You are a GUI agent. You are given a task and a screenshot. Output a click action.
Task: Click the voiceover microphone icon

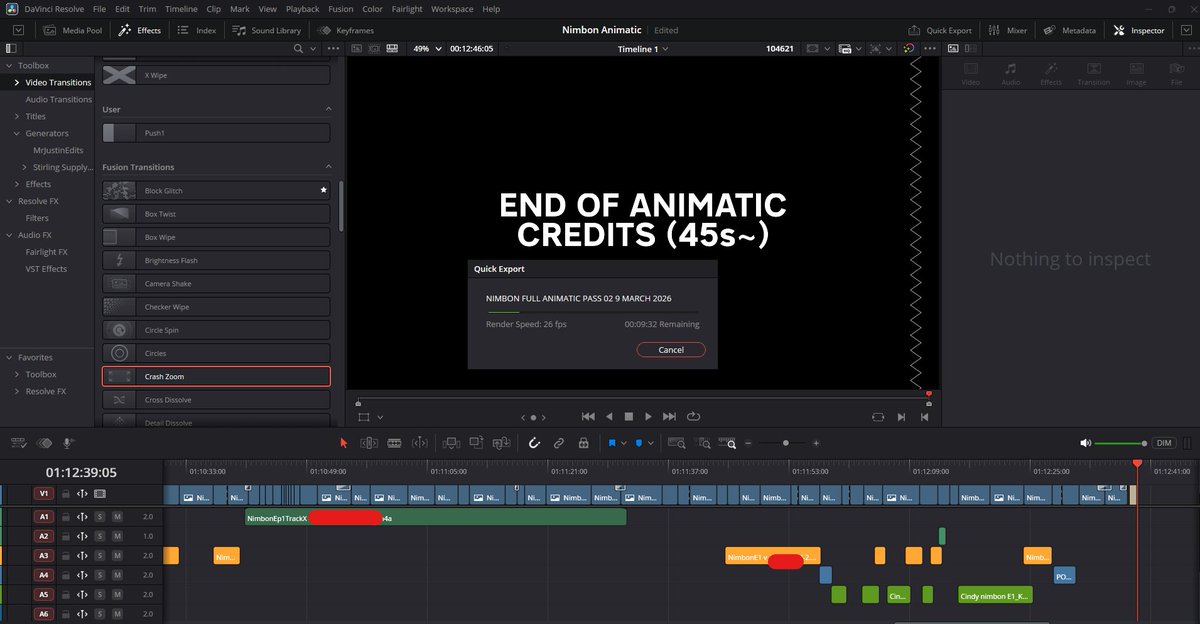point(68,442)
